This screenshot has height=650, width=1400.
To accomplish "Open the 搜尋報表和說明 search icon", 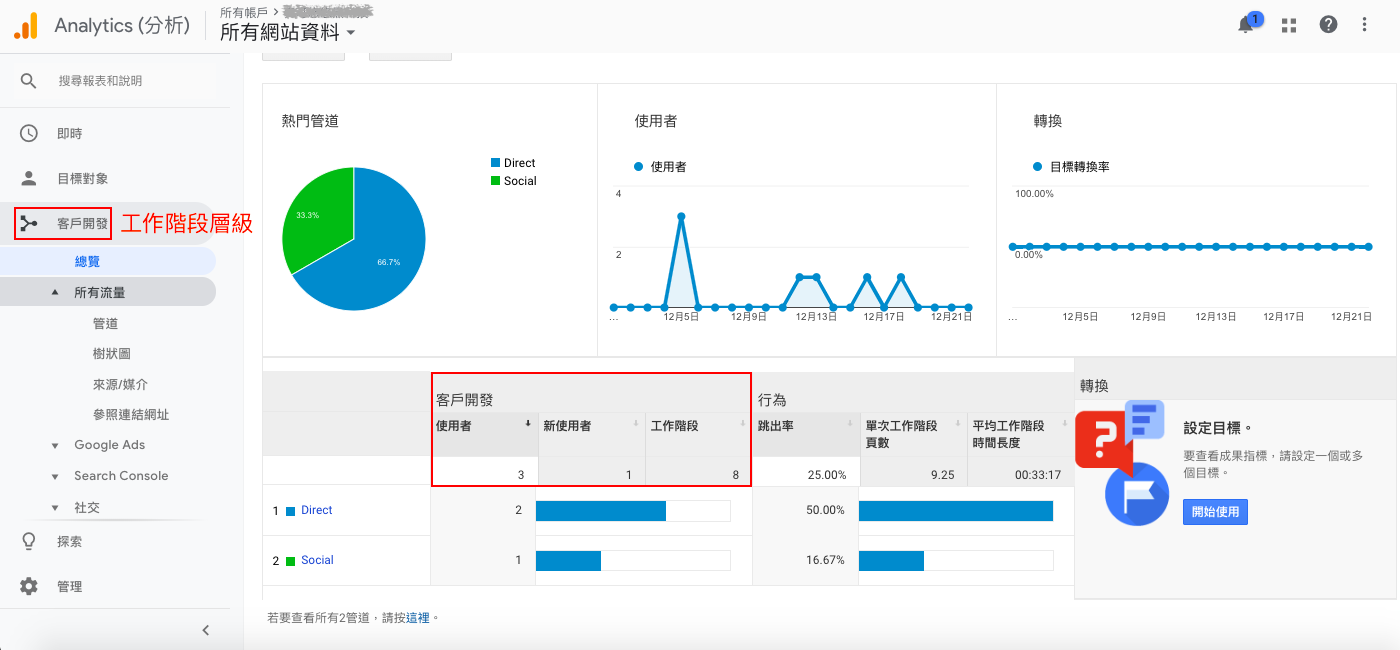I will 28,82.
